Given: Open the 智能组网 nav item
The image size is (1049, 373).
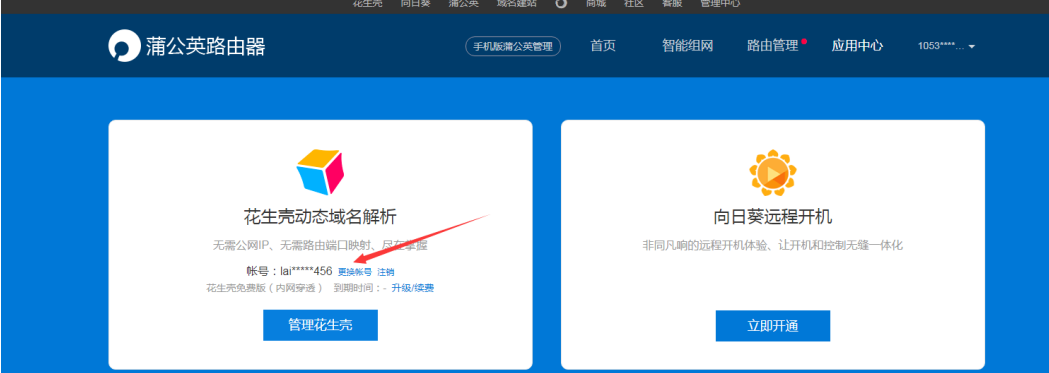Looking at the screenshot, I should (687, 46).
